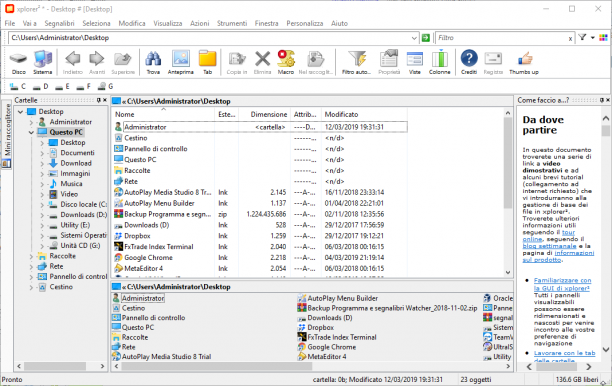Toggle the Anteprima preview icon
This screenshot has width=612, height=386.
click(x=180, y=62)
